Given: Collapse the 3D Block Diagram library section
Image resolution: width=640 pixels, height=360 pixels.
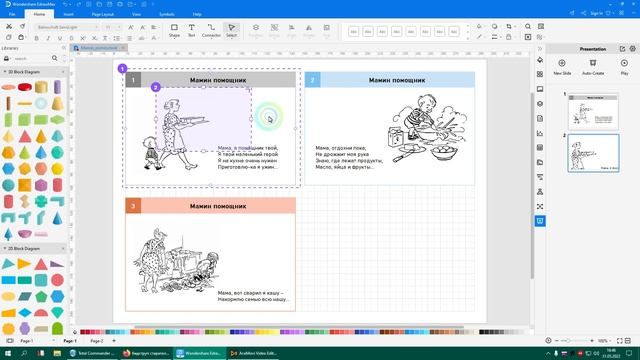Looking at the screenshot, I should click(x=5, y=72).
